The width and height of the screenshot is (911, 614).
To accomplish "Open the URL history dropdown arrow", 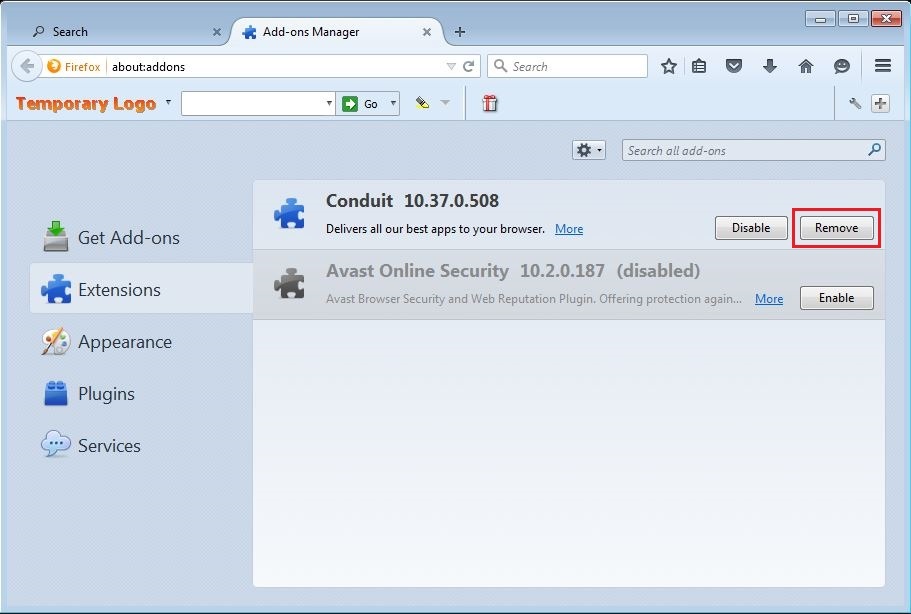I will click(x=451, y=66).
